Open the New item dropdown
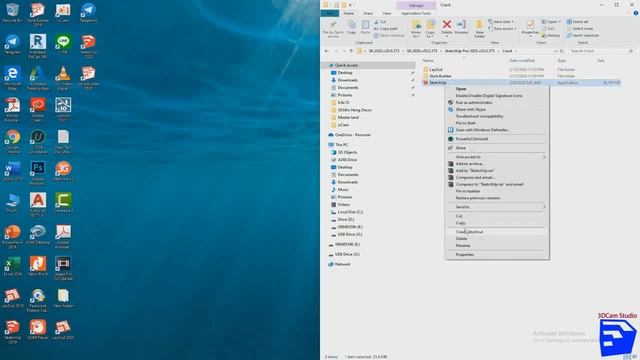Image resolution: width=640 pixels, height=360 pixels. 501,22
